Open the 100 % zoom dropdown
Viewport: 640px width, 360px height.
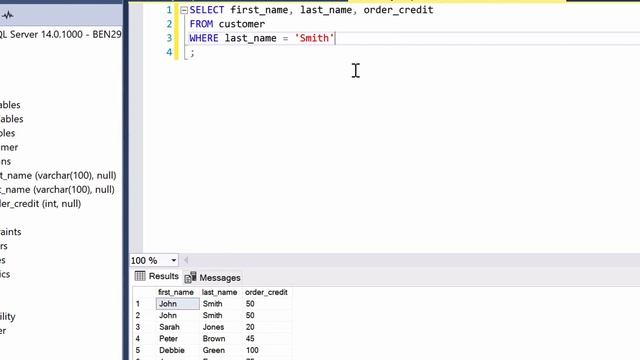173,260
